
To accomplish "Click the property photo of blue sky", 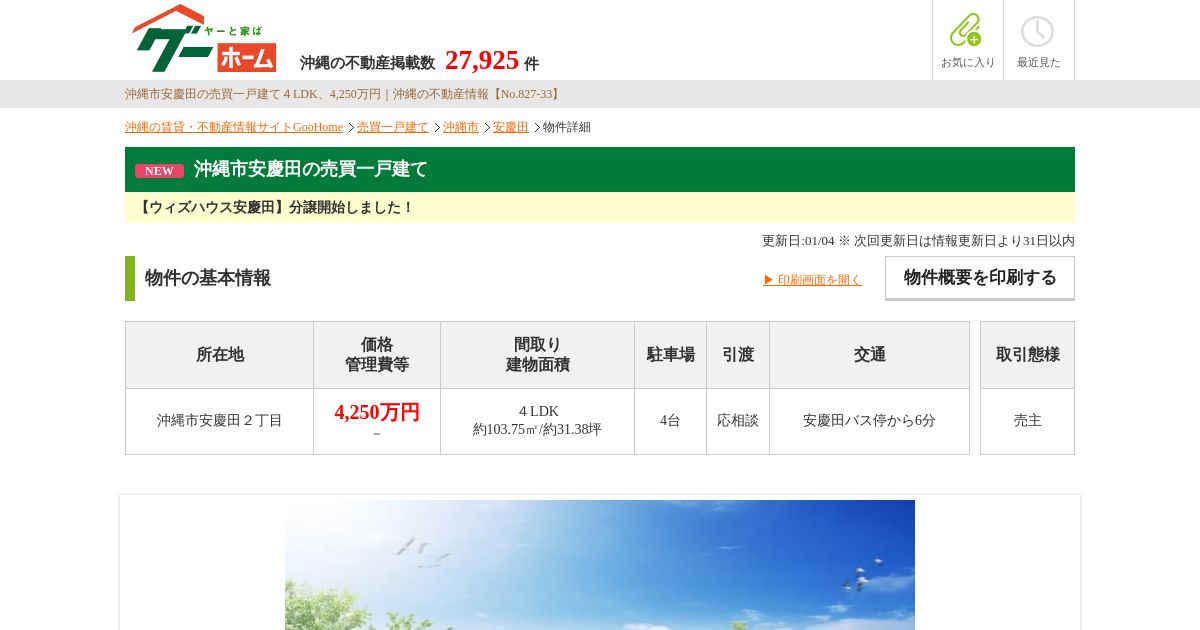I will 600,565.
